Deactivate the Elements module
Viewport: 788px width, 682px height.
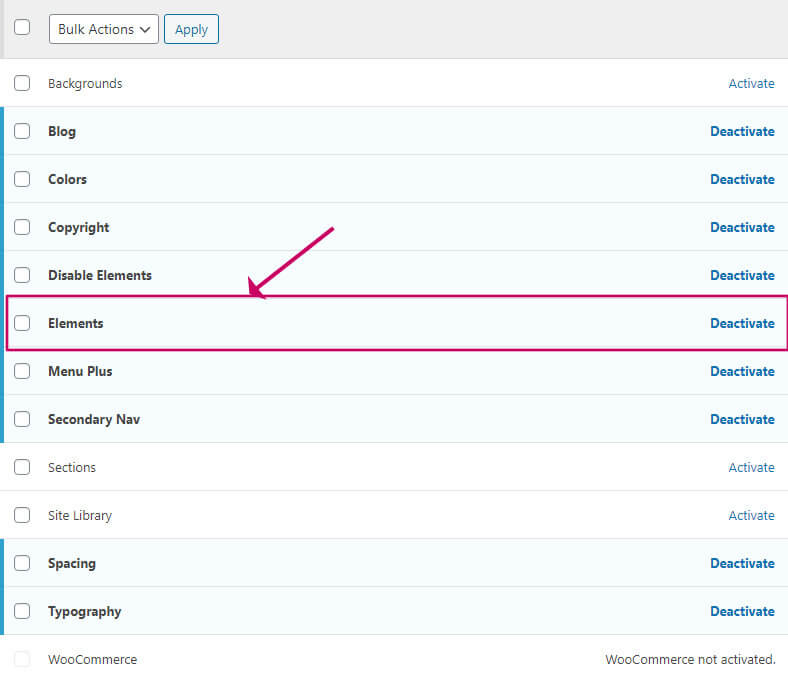point(742,323)
